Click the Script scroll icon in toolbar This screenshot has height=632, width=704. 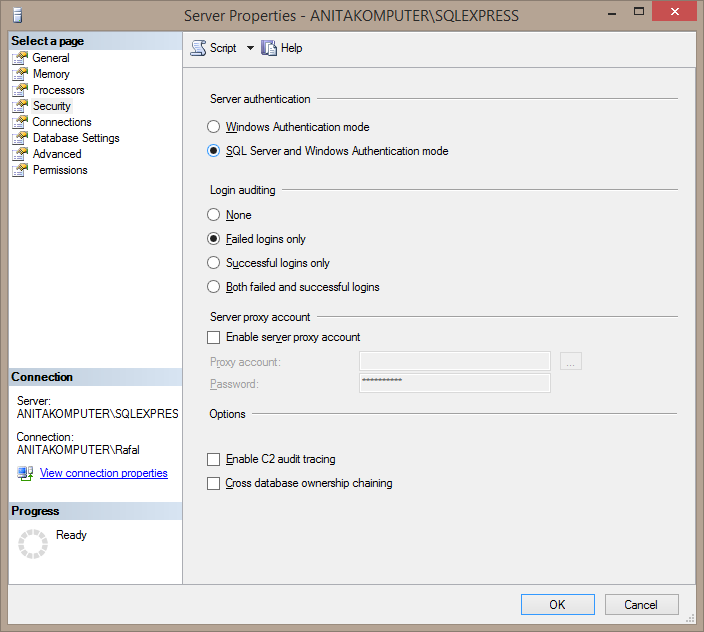click(x=198, y=48)
